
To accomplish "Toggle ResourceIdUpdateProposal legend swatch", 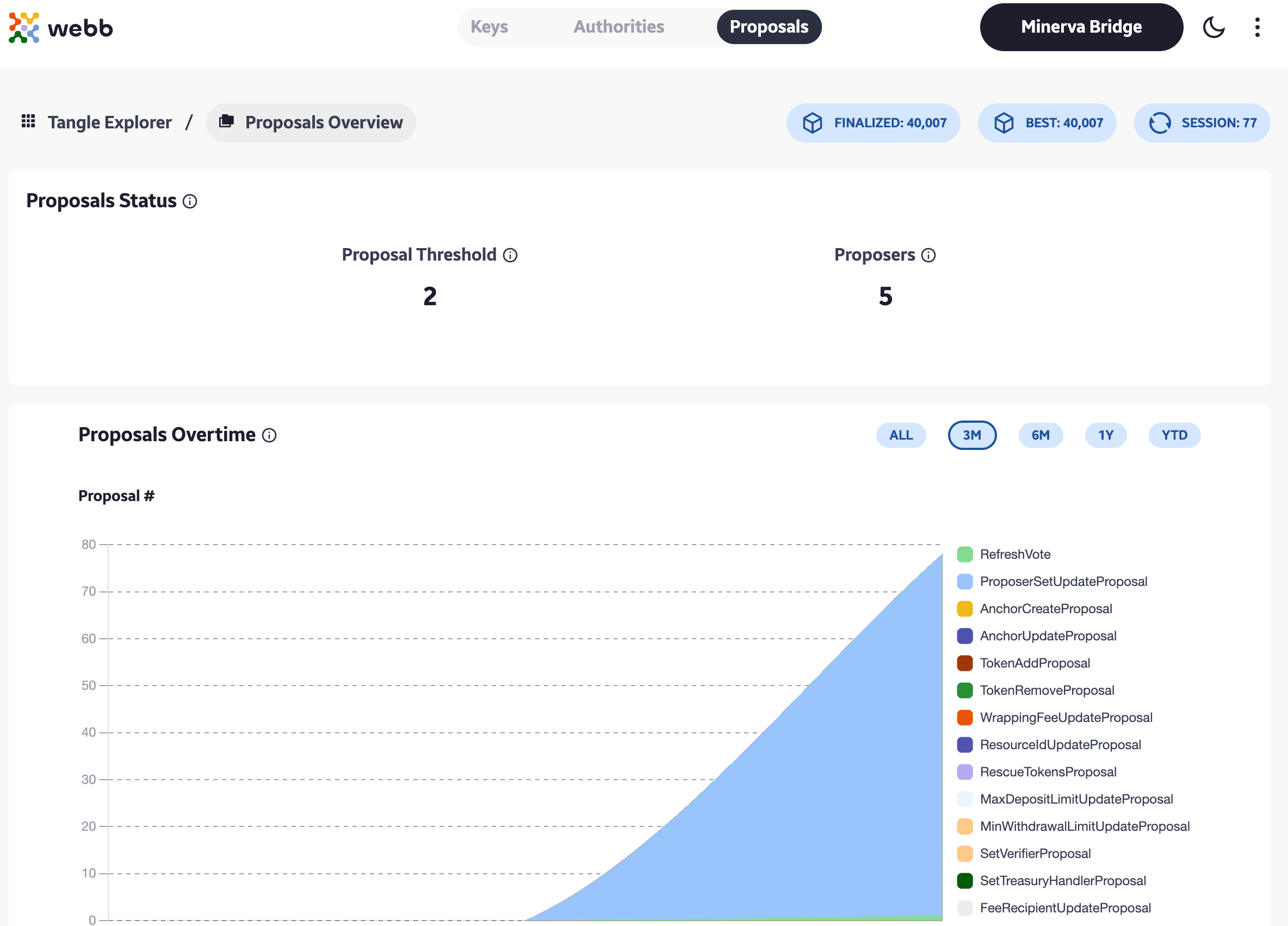I will 964,745.
